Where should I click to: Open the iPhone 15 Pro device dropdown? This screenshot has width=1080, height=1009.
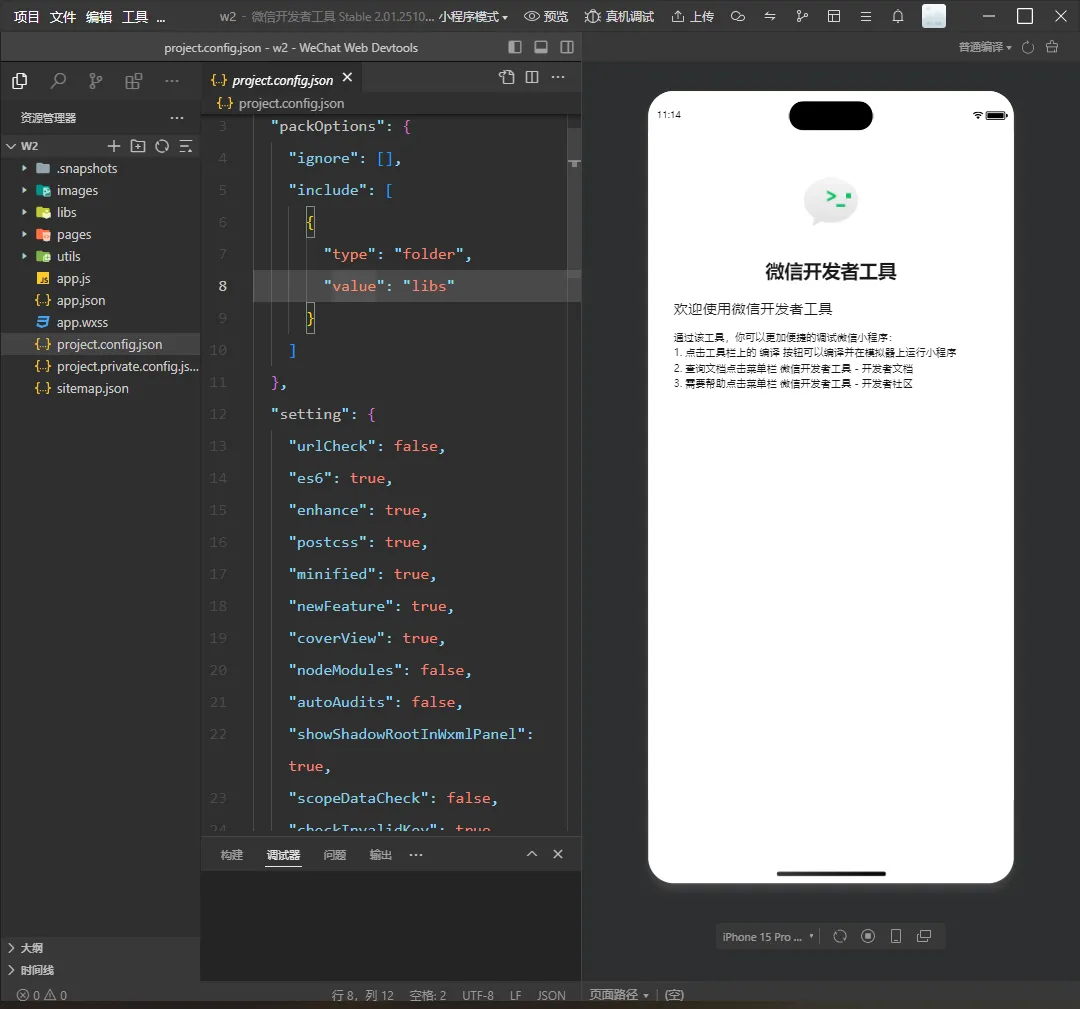pos(767,937)
